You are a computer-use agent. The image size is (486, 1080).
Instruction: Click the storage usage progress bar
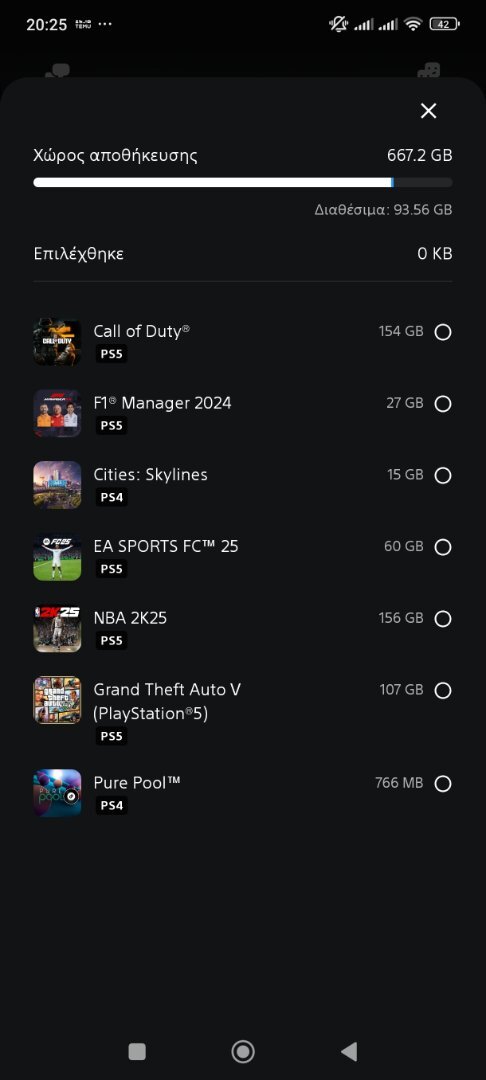[x=243, y=183]
